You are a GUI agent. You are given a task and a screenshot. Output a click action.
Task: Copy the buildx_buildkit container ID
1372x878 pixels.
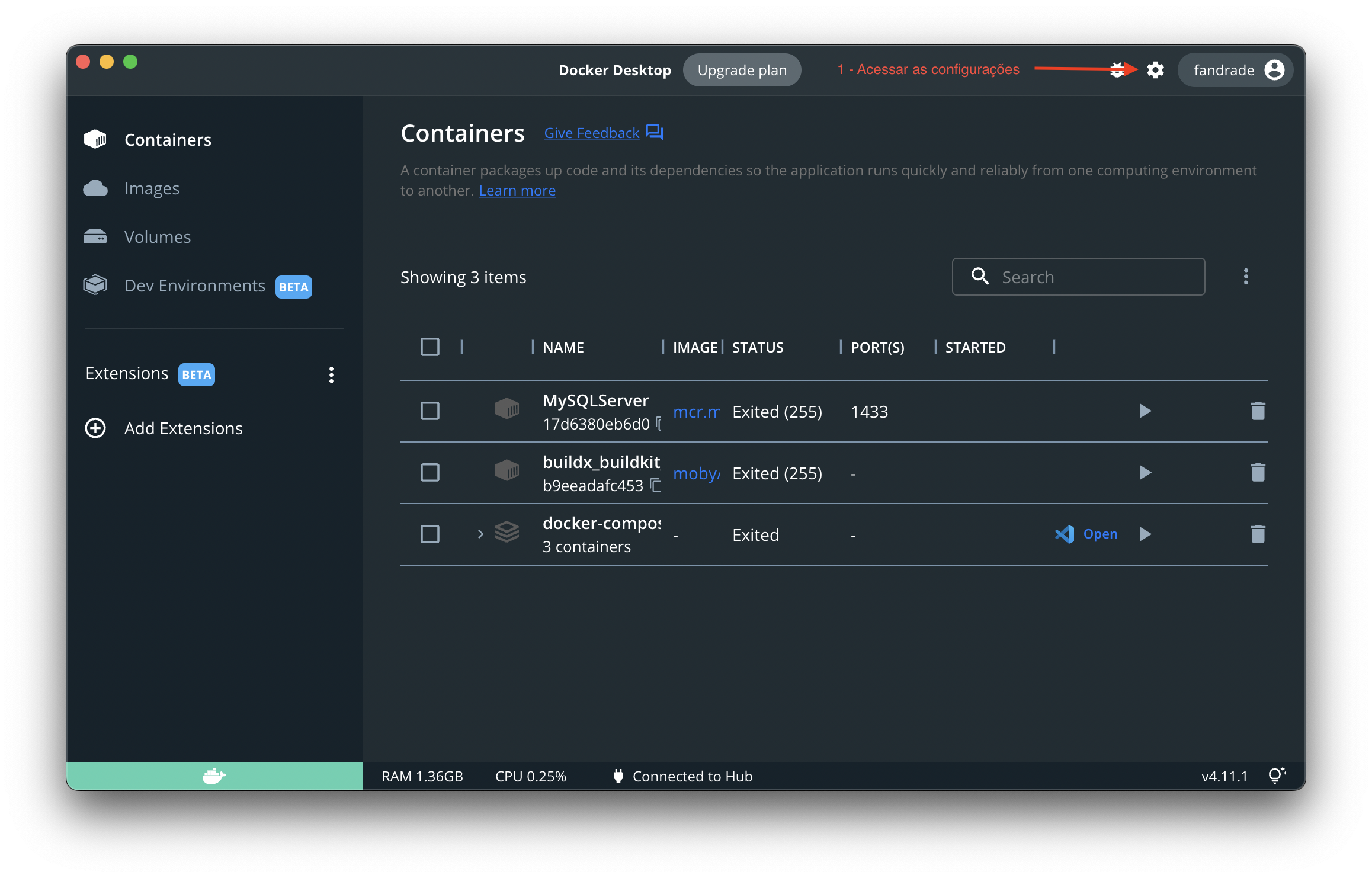point(655,485)
